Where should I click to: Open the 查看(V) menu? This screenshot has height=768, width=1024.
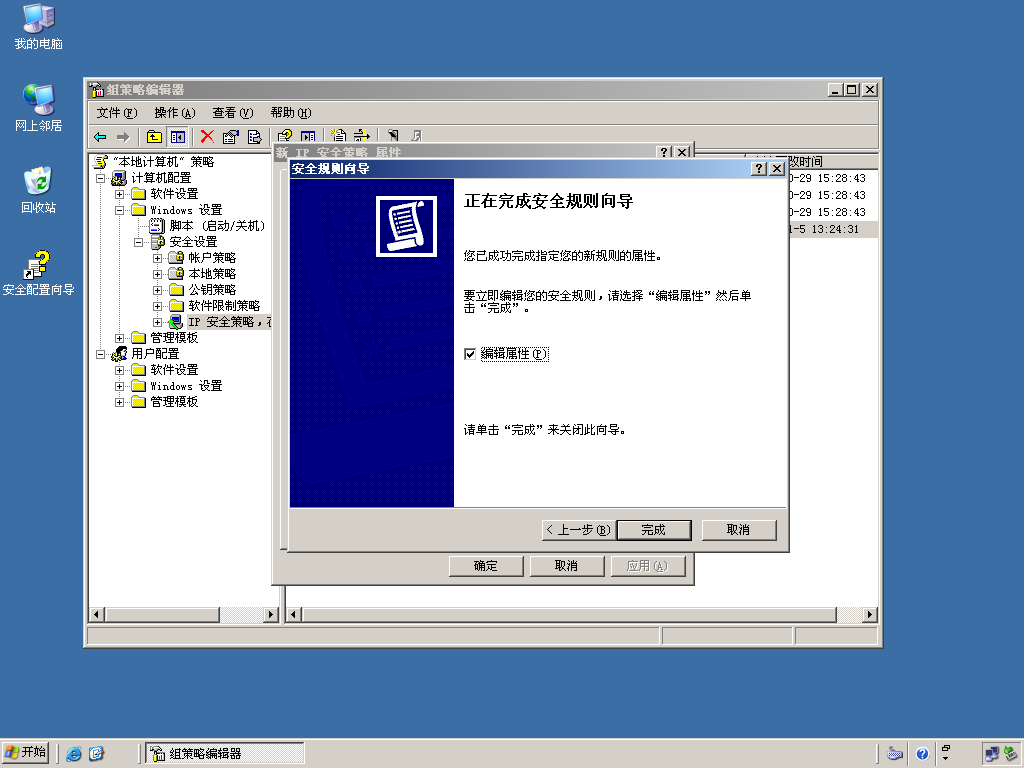[232, 113]
